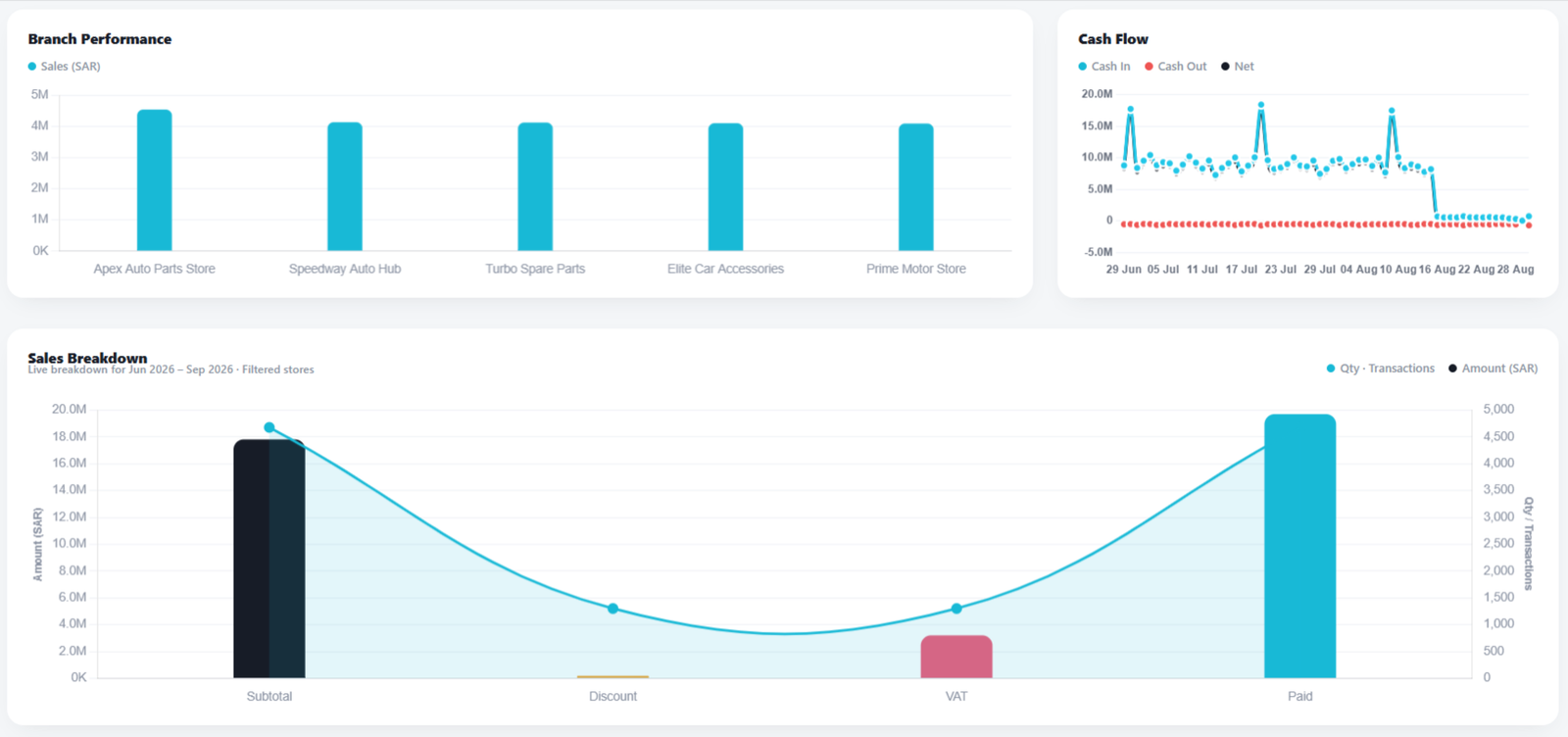Click the quantity line point above Discount

[612, 609]
